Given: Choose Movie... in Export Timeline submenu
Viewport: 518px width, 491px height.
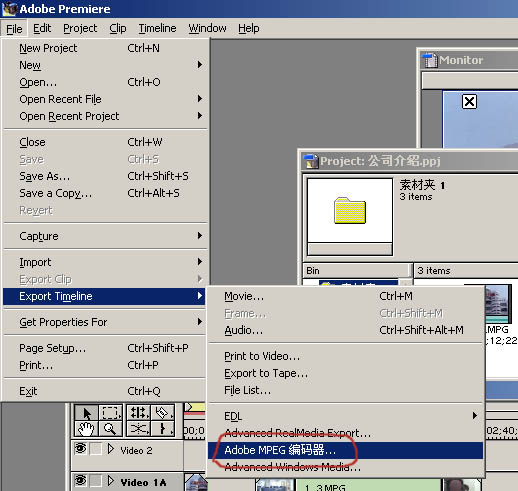Looking at the screenshot, I should [x=345, y=296].
